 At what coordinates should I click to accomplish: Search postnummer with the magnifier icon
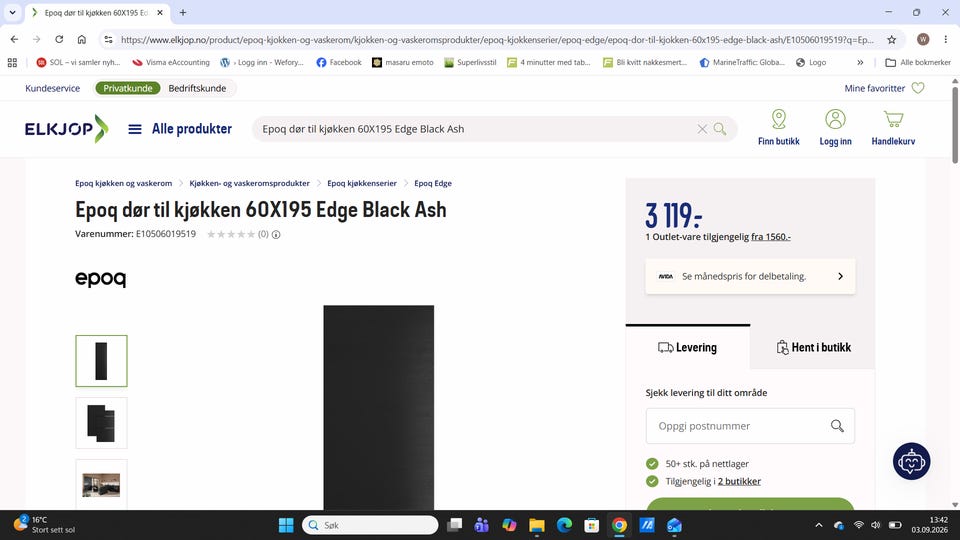click(837, 426)
